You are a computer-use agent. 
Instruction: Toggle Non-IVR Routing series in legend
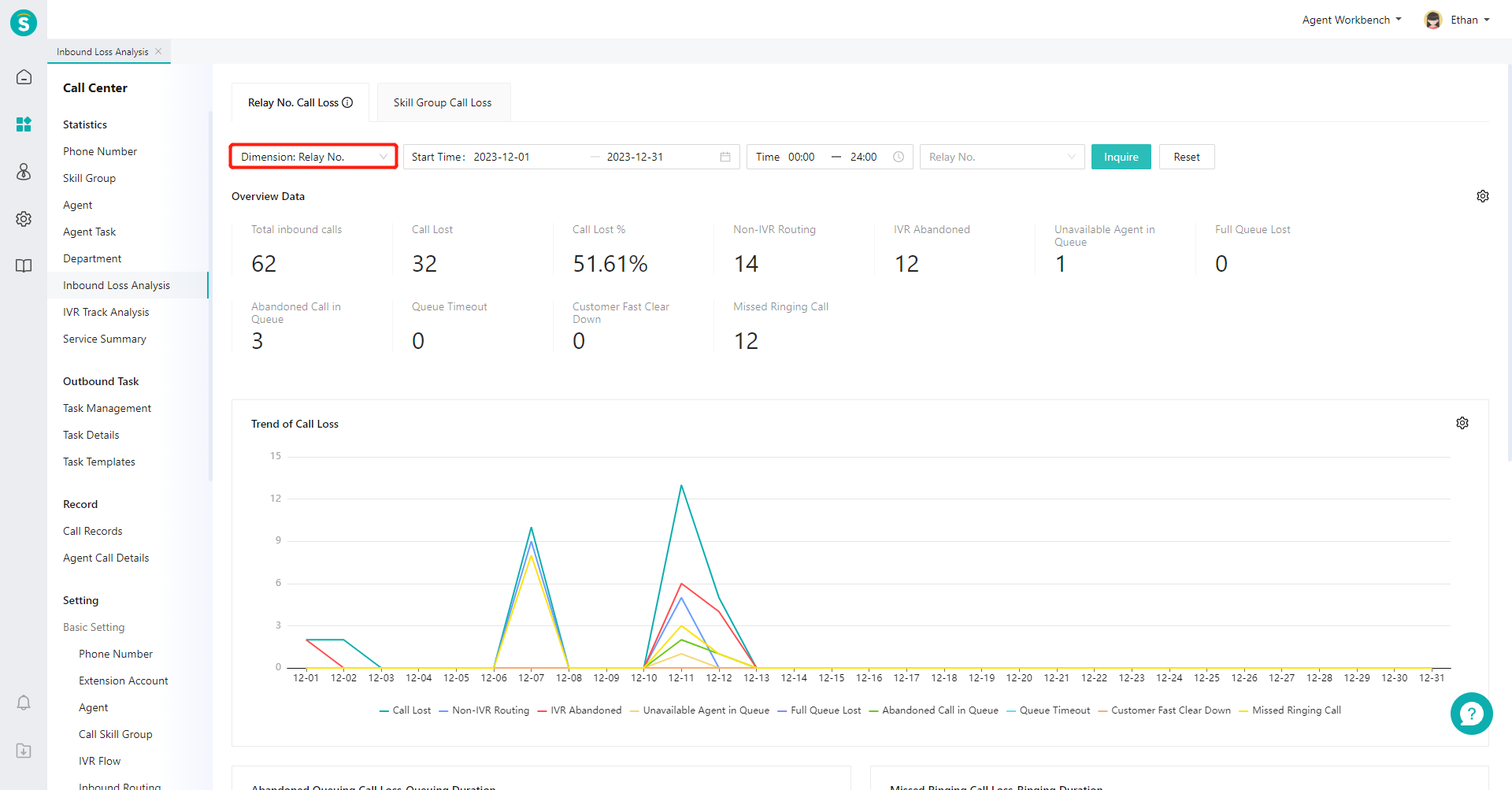pyautogui.click(x=484, y=710)
